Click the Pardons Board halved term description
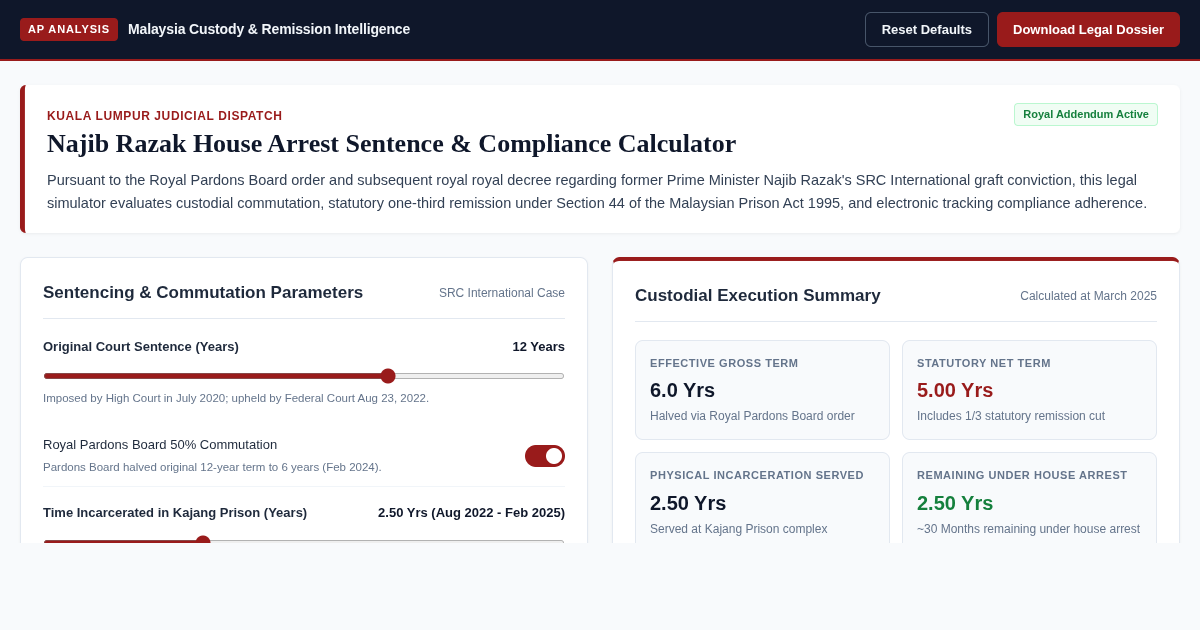Screen dimensions: 1200x630 (212, 467)
